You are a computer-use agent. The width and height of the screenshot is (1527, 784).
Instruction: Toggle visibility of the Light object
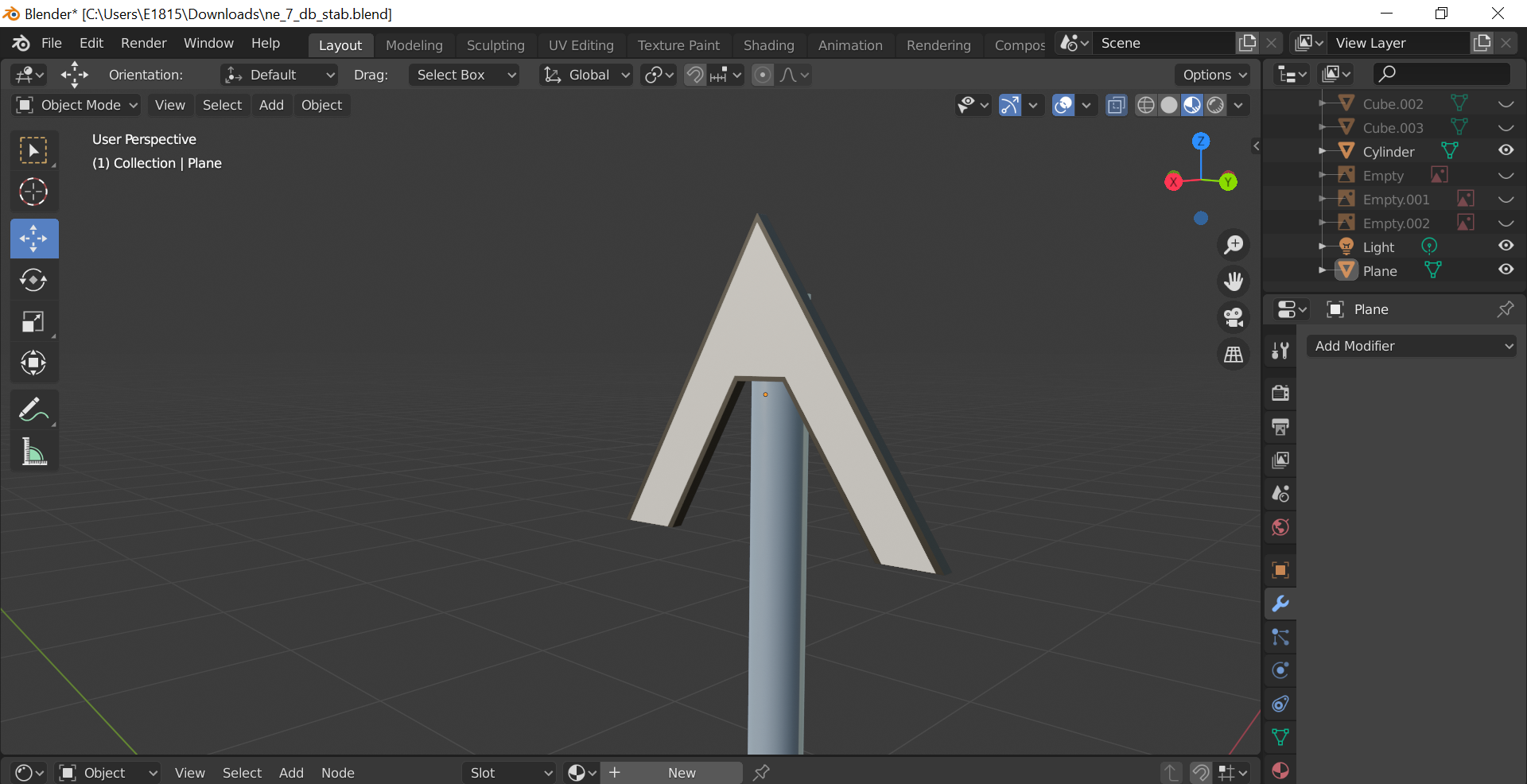1506,246
